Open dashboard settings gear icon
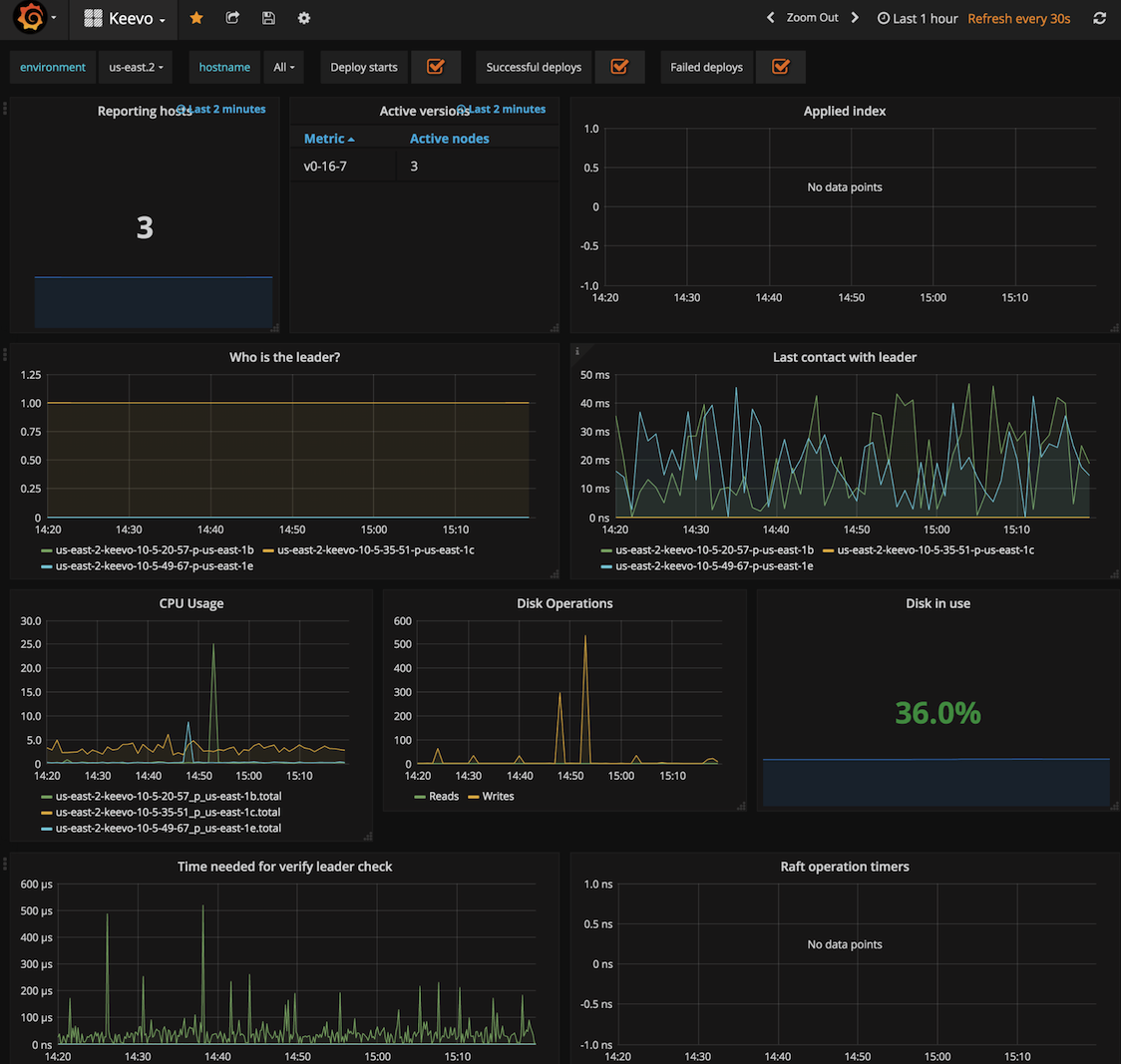 click(304, 18)
